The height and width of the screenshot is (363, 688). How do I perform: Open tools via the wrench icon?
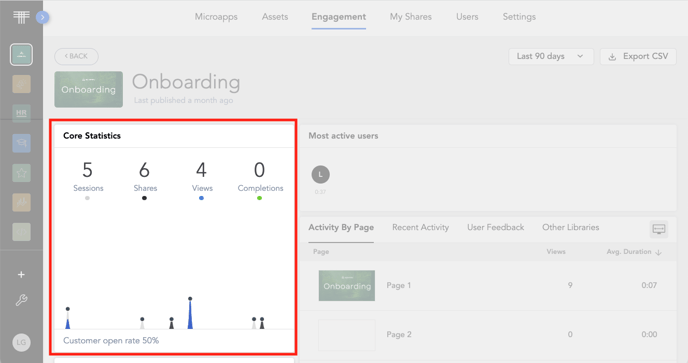click(x=21, y=300)
